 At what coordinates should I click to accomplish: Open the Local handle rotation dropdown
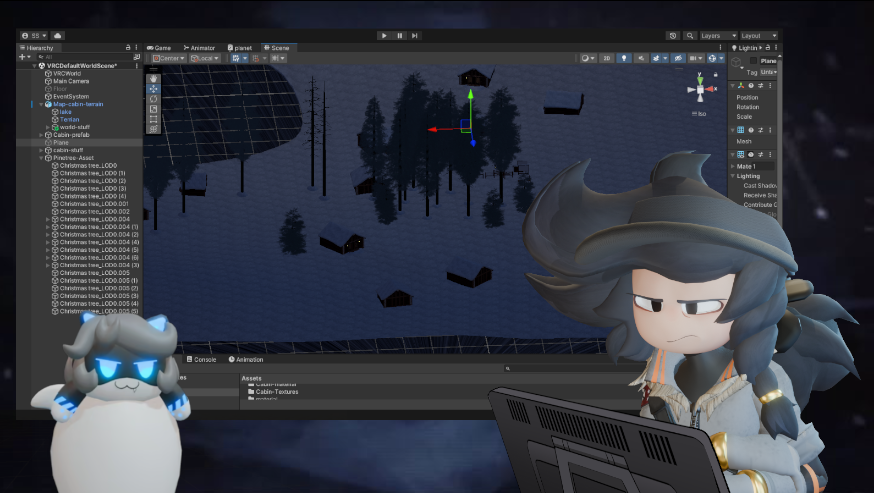(x=205, y=58)
